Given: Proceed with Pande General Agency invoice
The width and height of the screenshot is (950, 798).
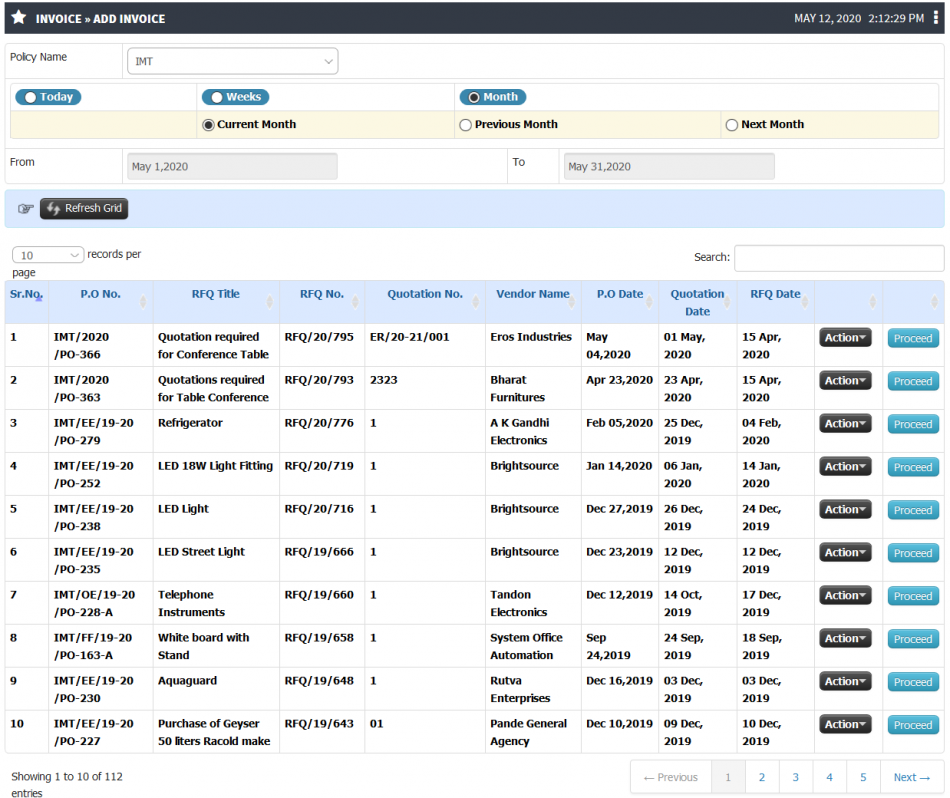Looking at the screenshot, I should (913, 725).
